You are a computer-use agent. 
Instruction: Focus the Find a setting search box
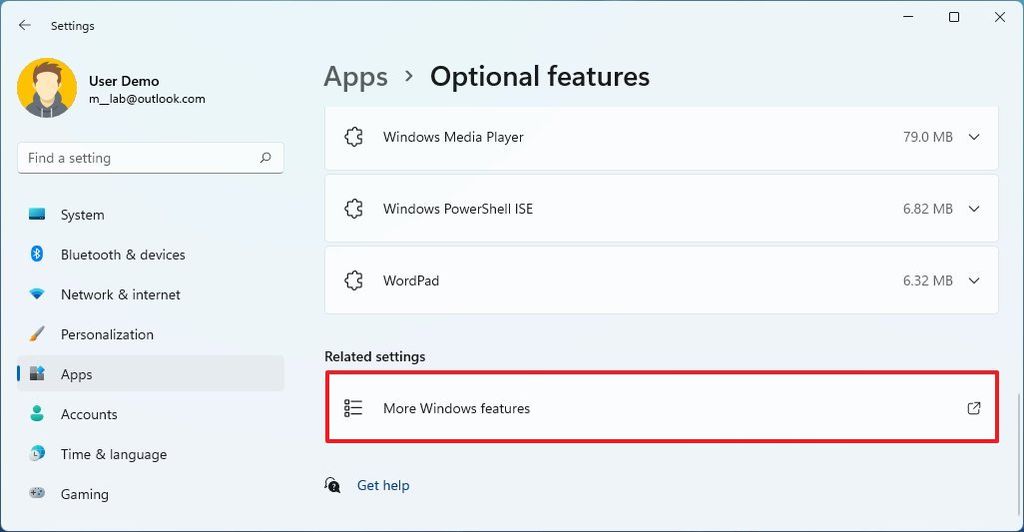(x=150, y=158)
